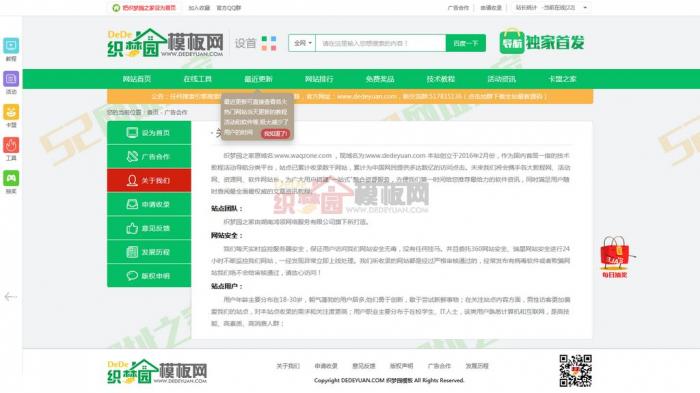Click footer link 广告合作
This screenshot has height=393, width=700.
(439, 366)
